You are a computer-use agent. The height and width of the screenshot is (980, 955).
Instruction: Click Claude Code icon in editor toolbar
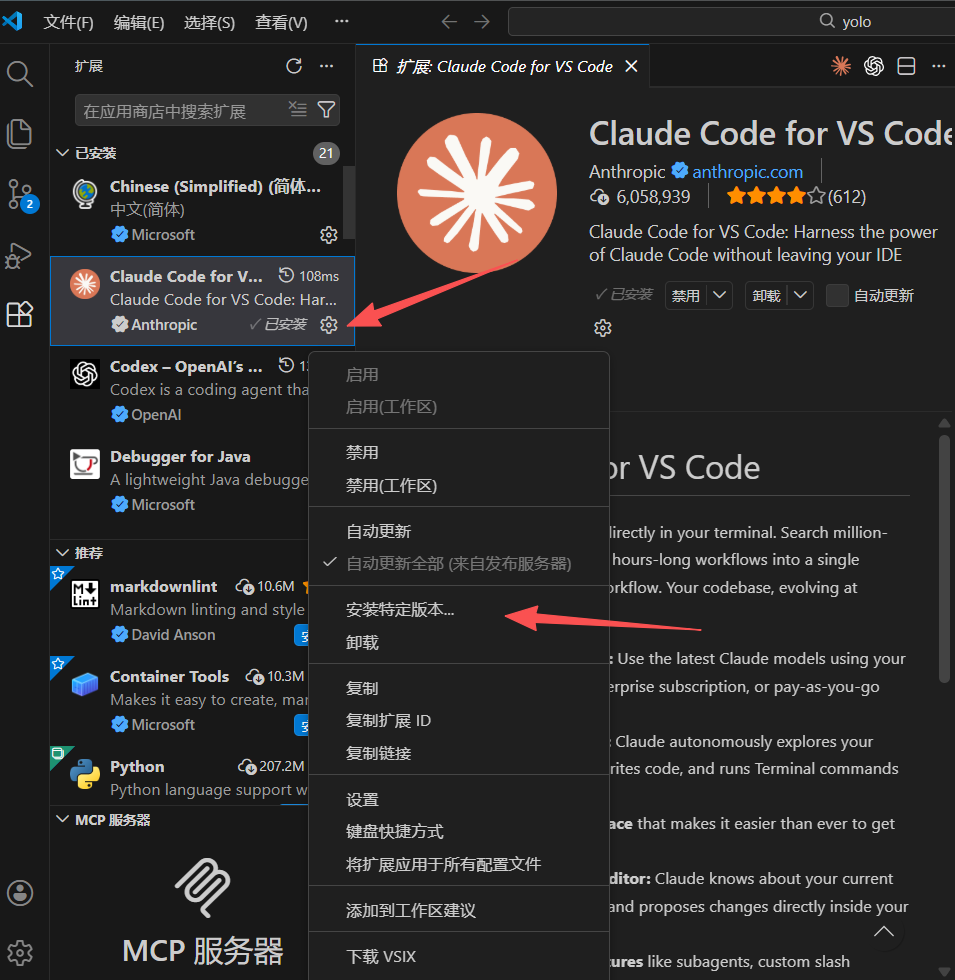(x=841, y=66)
